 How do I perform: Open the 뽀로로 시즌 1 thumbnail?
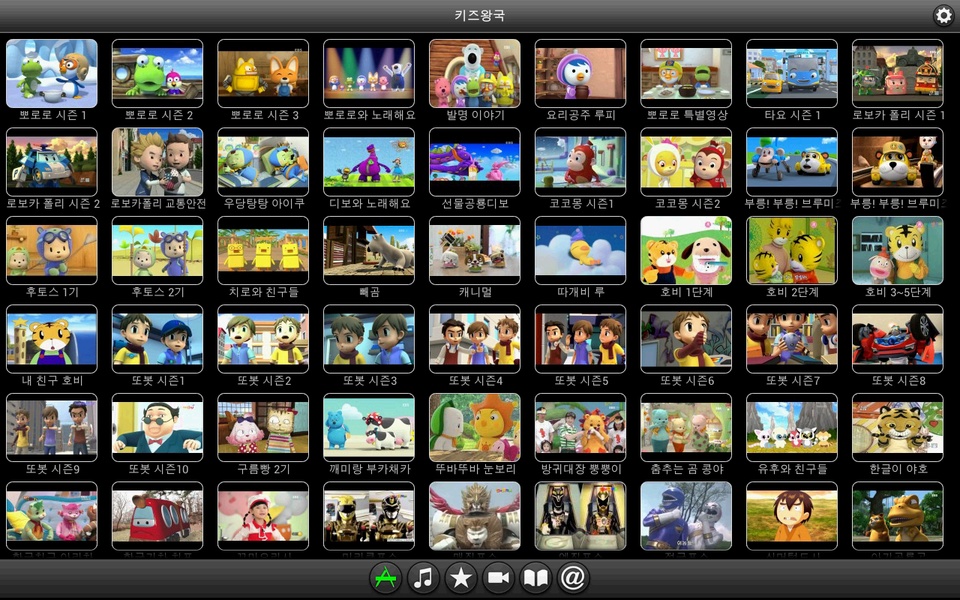(x=52, y=73)
